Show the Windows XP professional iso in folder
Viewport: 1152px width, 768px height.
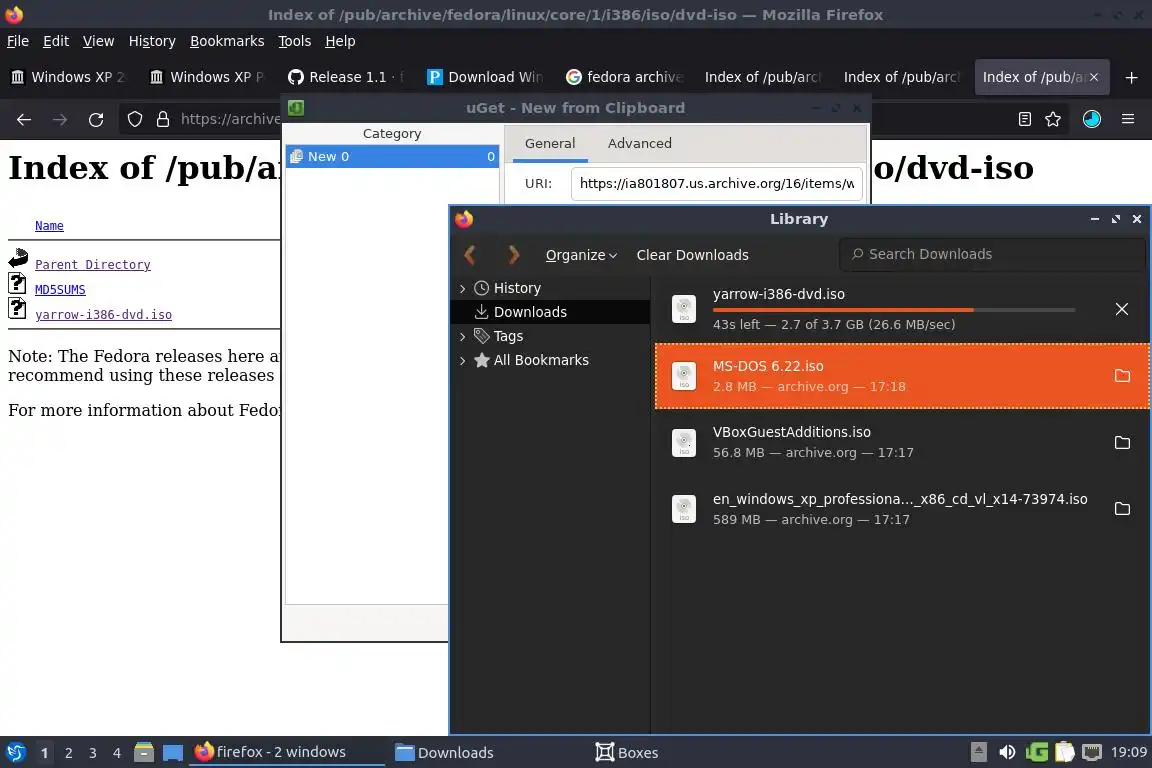[1122, 509]
